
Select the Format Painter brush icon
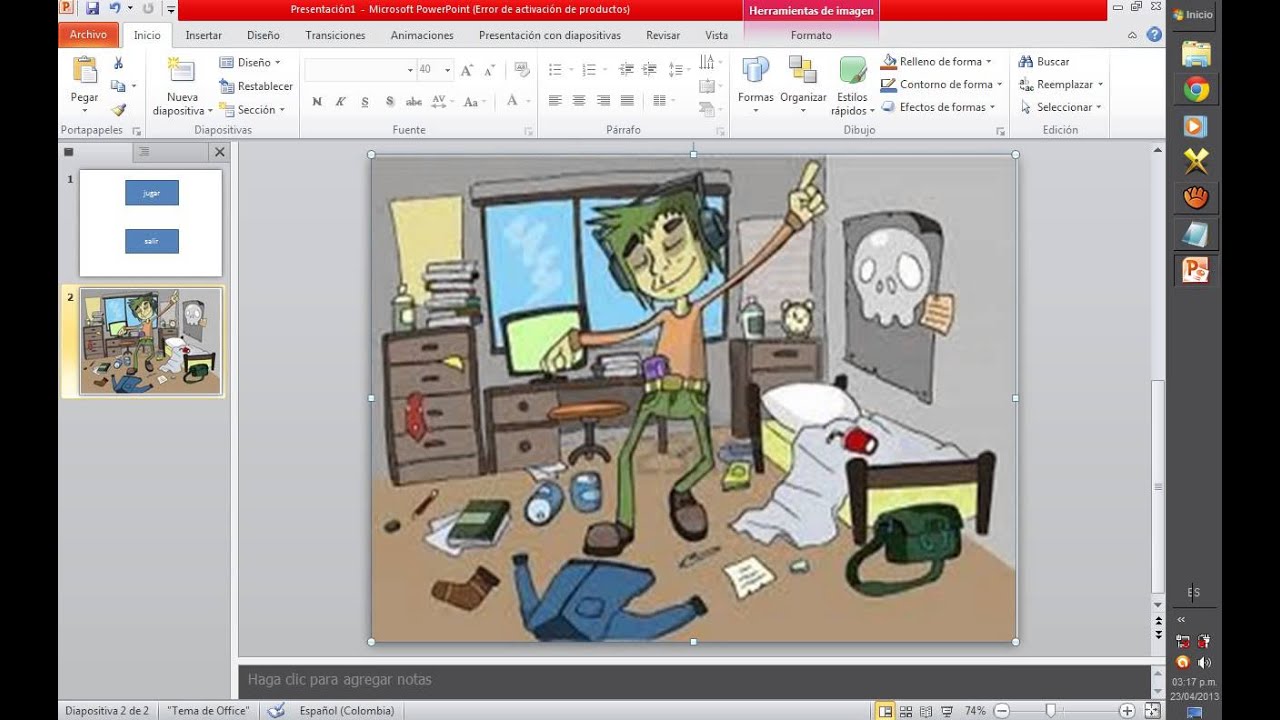click(118, 110)
